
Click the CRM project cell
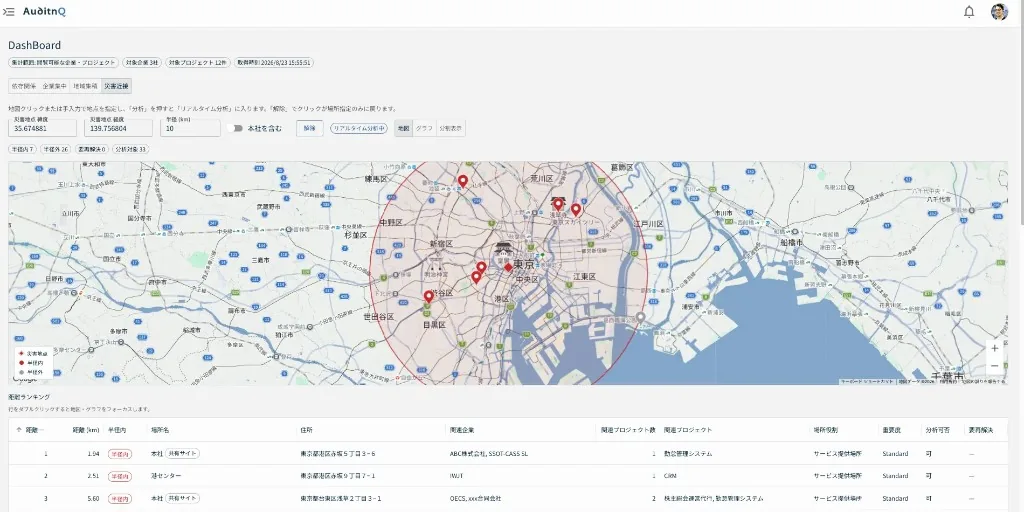(669, 476)
